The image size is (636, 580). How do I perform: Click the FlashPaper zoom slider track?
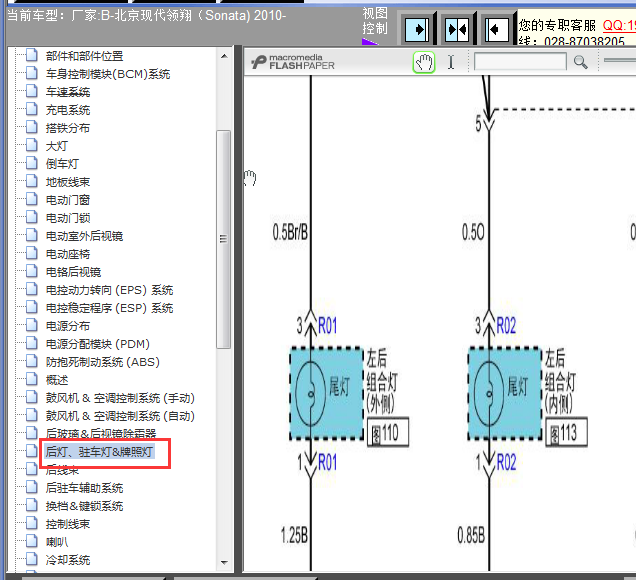[619, 60]
